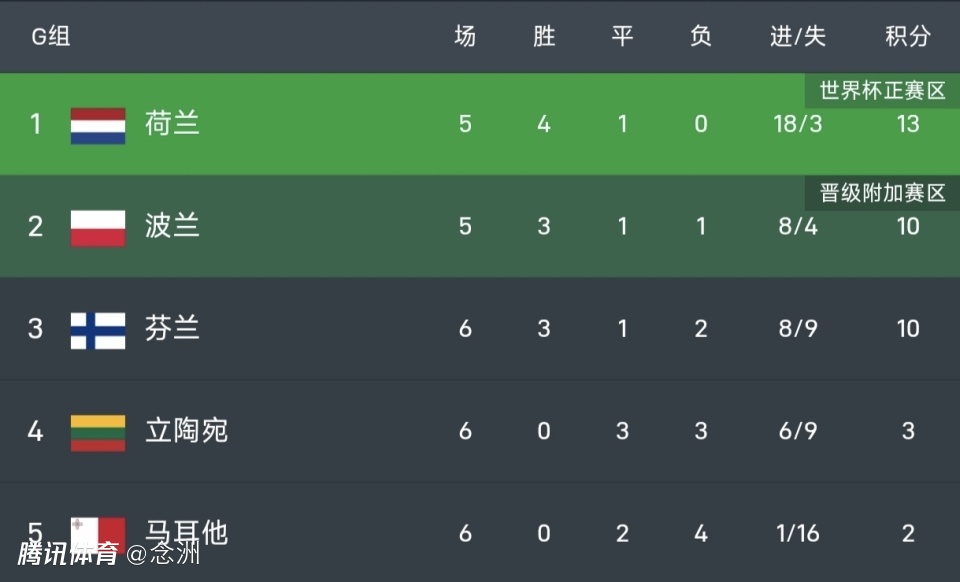
Task: Click Netherlands' 18/3 goals value
Action: pos(797,124)
